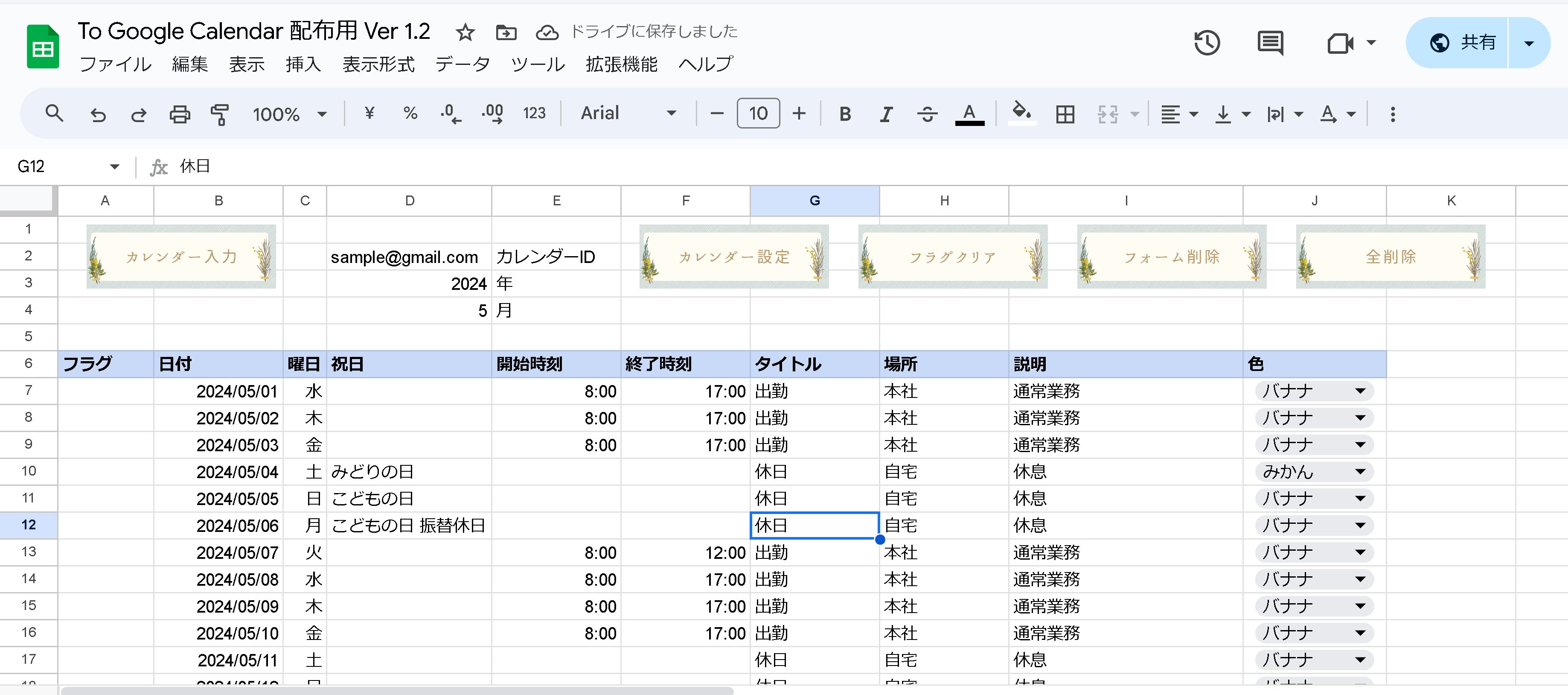Open the print icon
Viewport: 1568px width, 695px height.
click(180, 113)
